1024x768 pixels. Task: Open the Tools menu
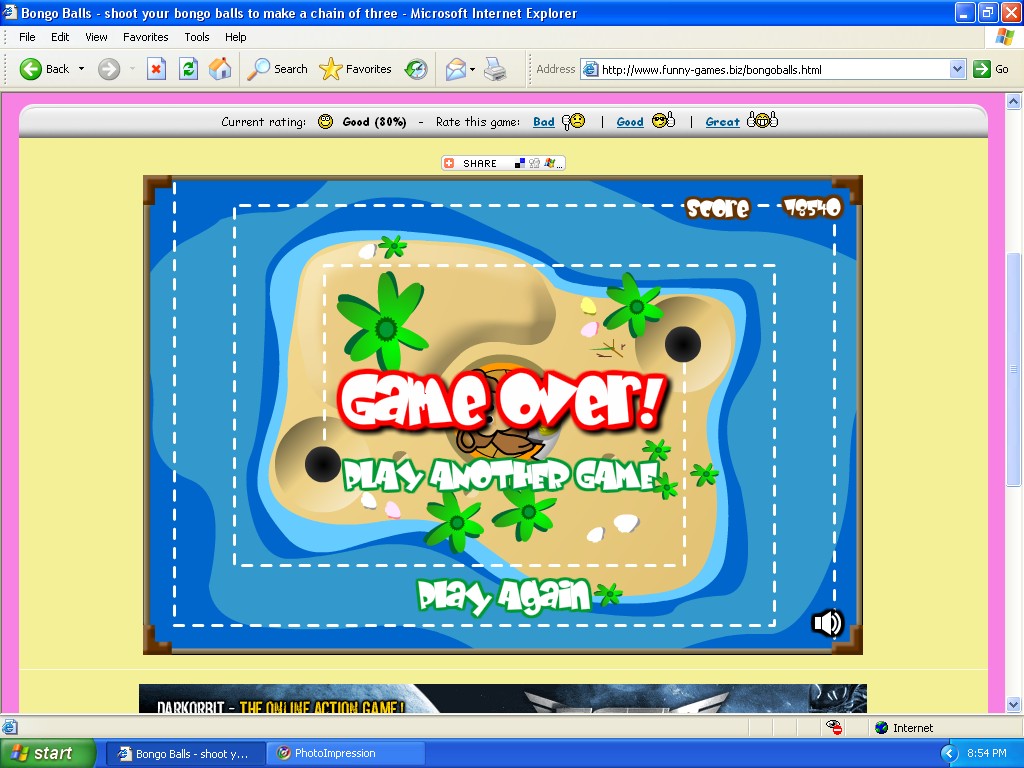[197, 37]
